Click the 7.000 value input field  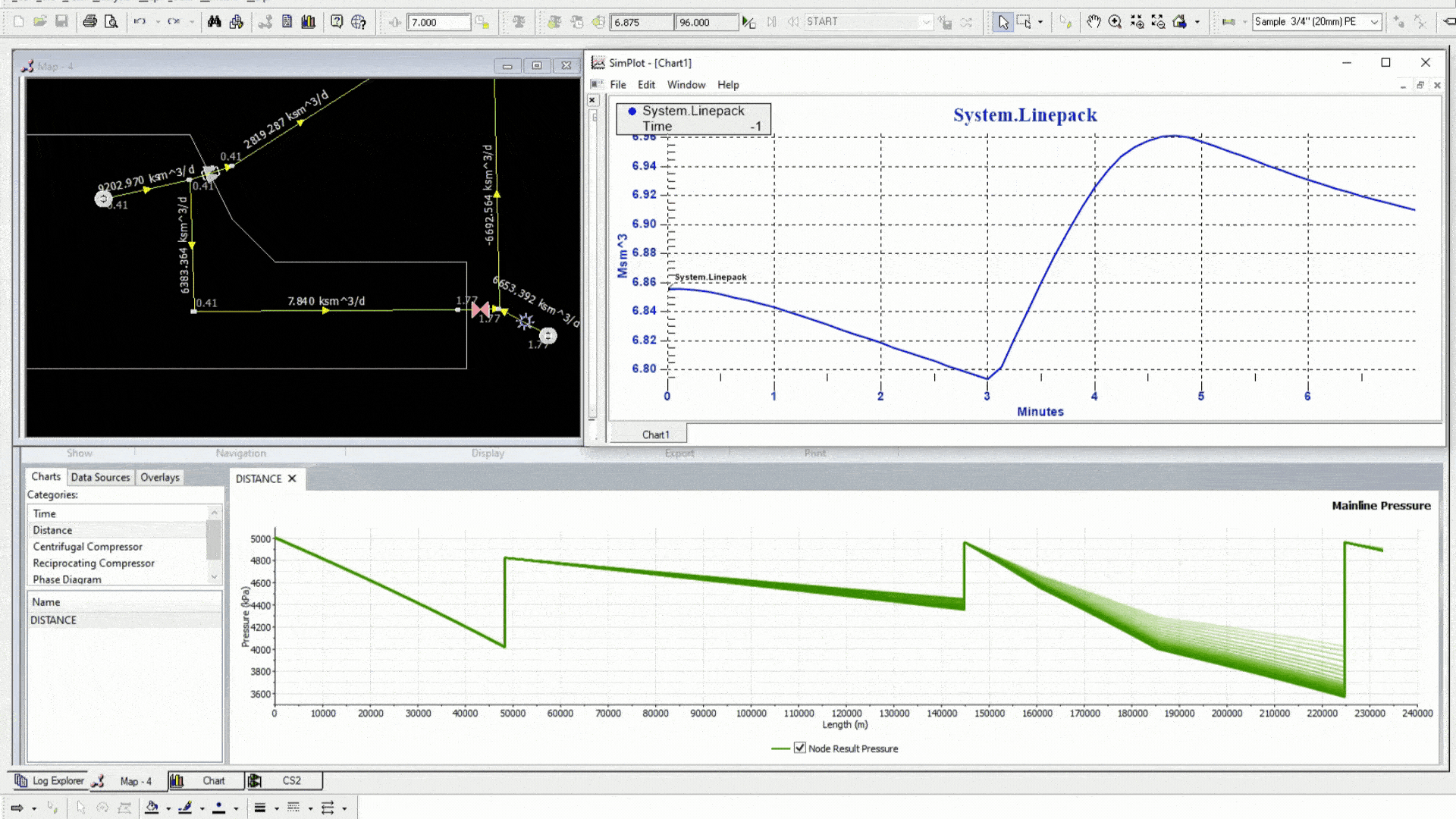point(438,22)
